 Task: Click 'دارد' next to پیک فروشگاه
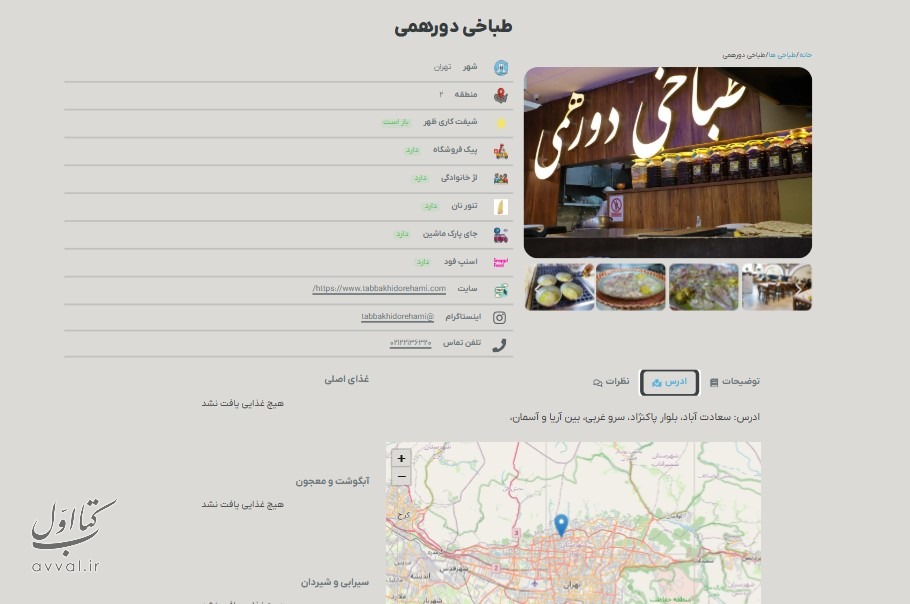tap(412, 150)
